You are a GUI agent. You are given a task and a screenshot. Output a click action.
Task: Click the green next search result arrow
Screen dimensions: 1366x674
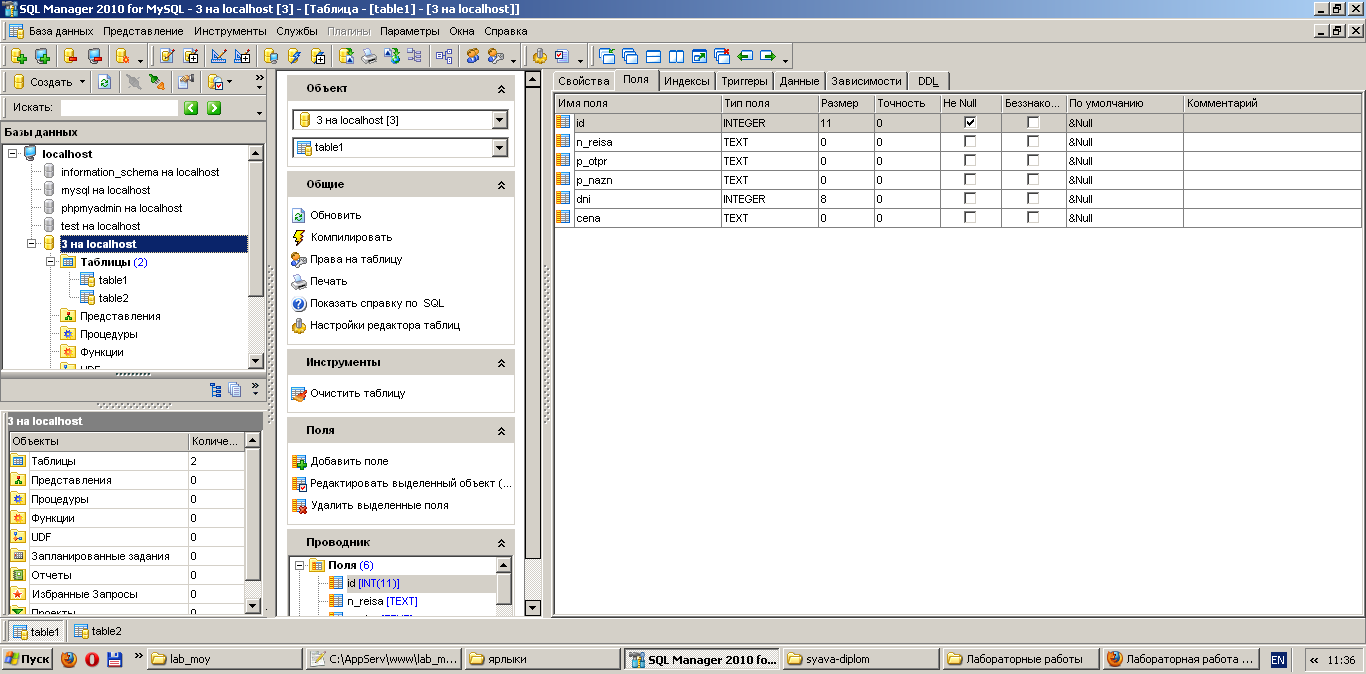point(214,108)
